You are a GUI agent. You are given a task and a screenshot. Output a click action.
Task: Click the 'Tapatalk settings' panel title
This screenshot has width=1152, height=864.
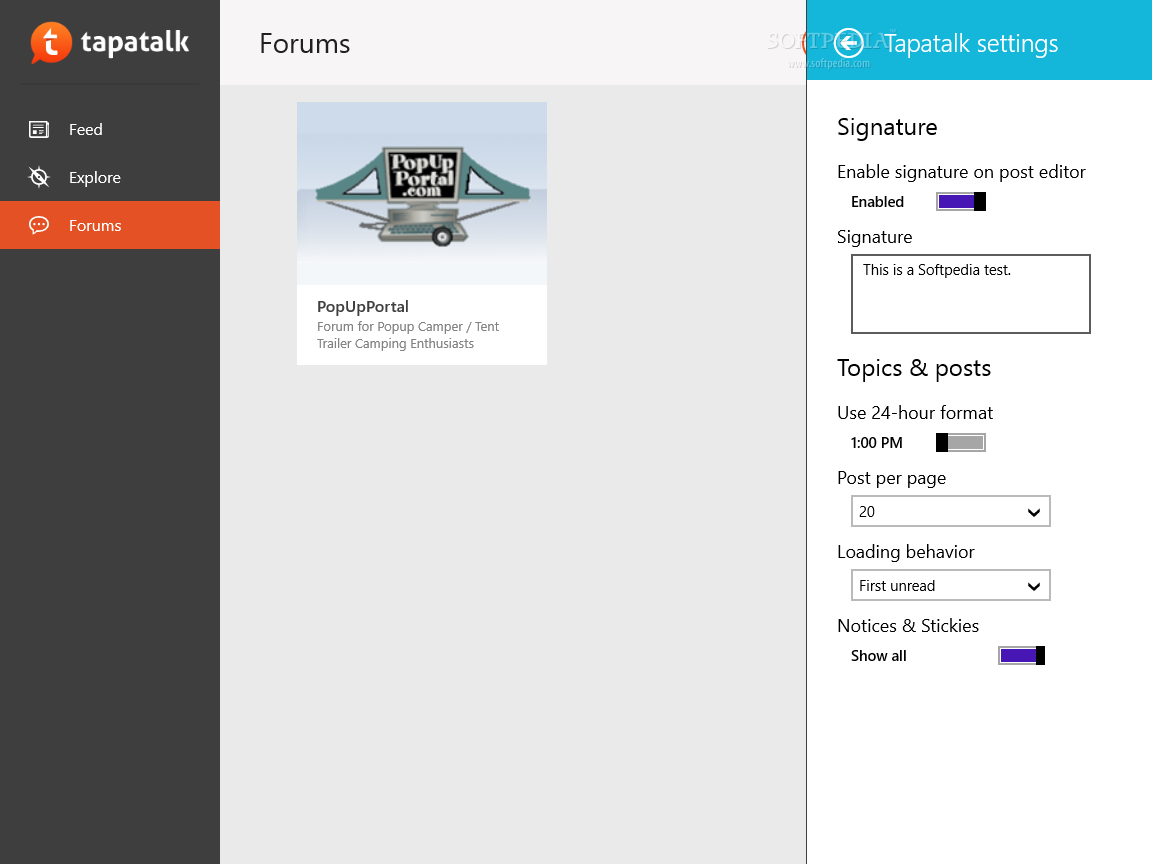point(971,43)
